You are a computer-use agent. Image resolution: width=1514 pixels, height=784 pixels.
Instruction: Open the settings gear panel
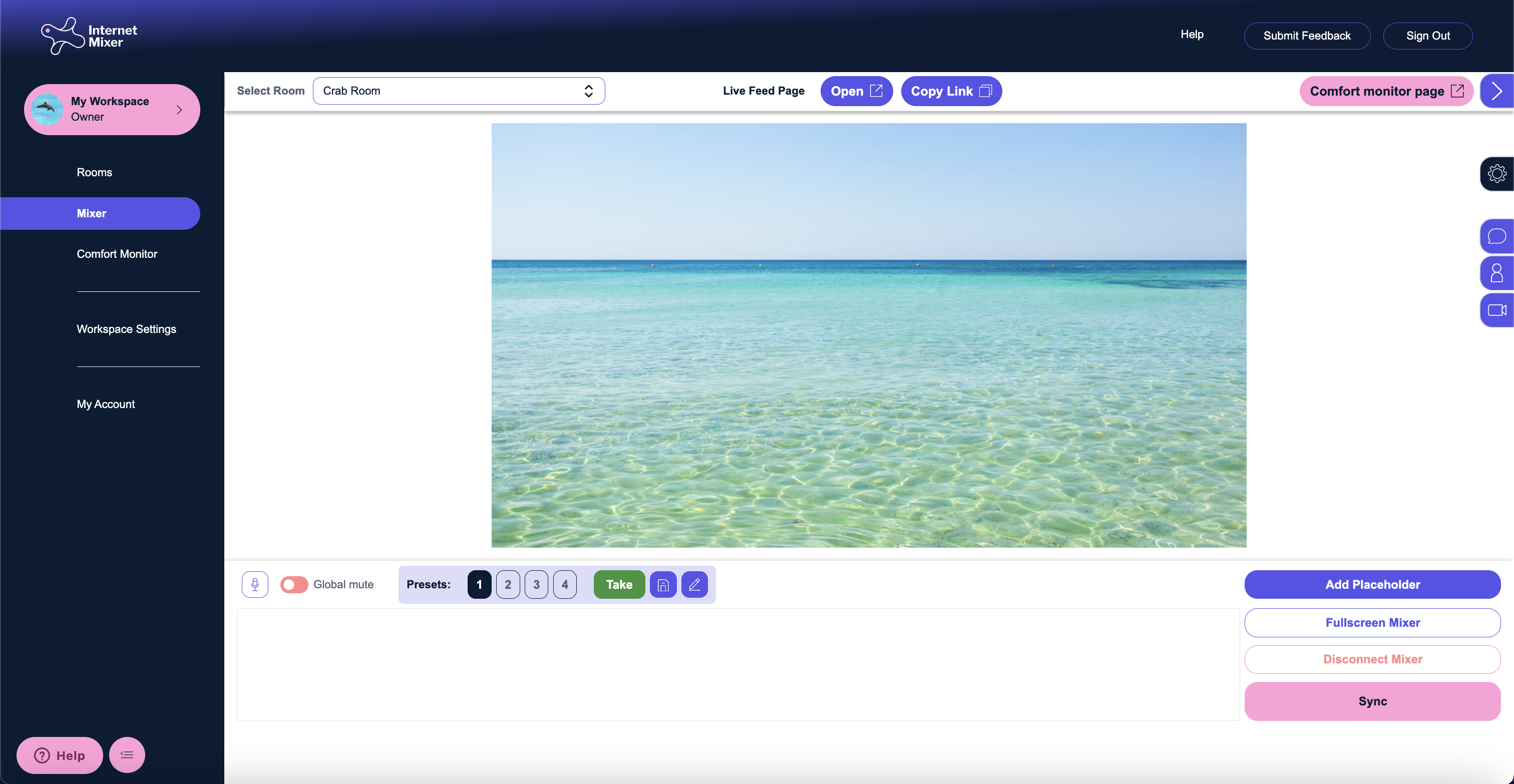tap(1497, 173)
